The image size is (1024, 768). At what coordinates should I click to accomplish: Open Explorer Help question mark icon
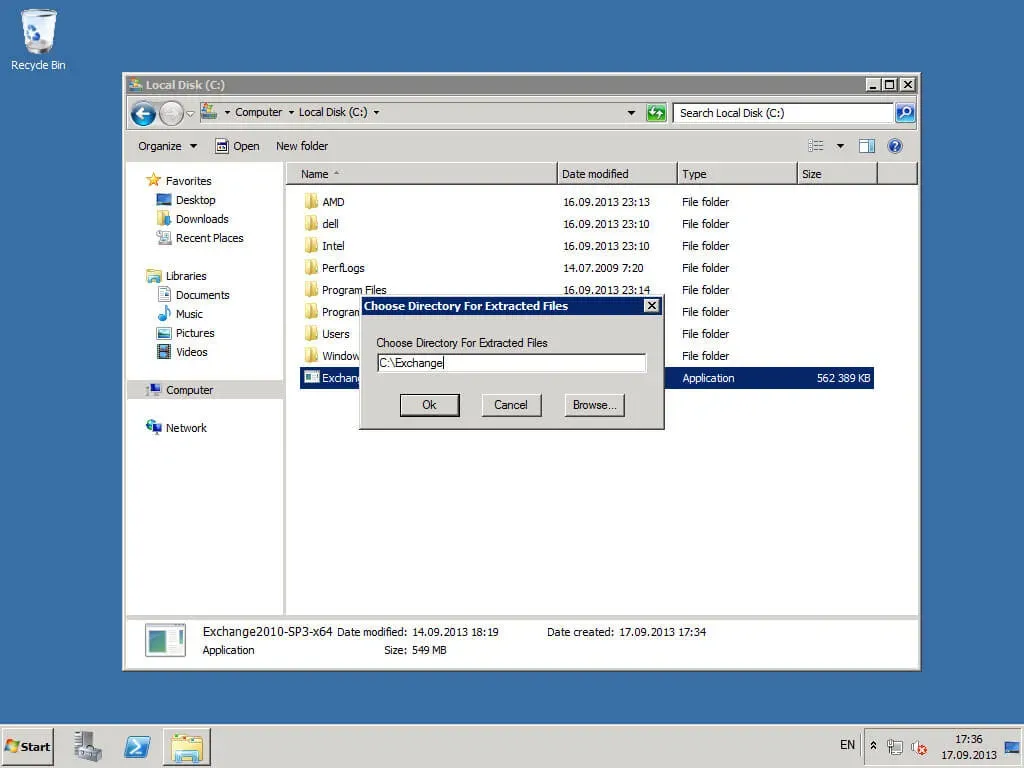(x=895, y=146)
